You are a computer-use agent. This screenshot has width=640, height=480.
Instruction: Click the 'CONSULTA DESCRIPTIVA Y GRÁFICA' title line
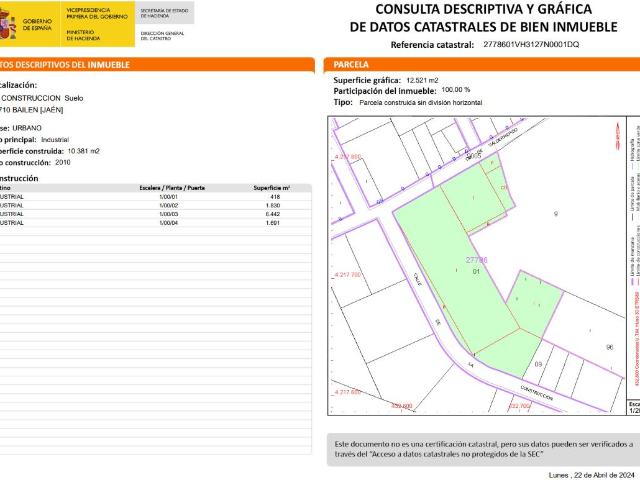click(483, 9)
